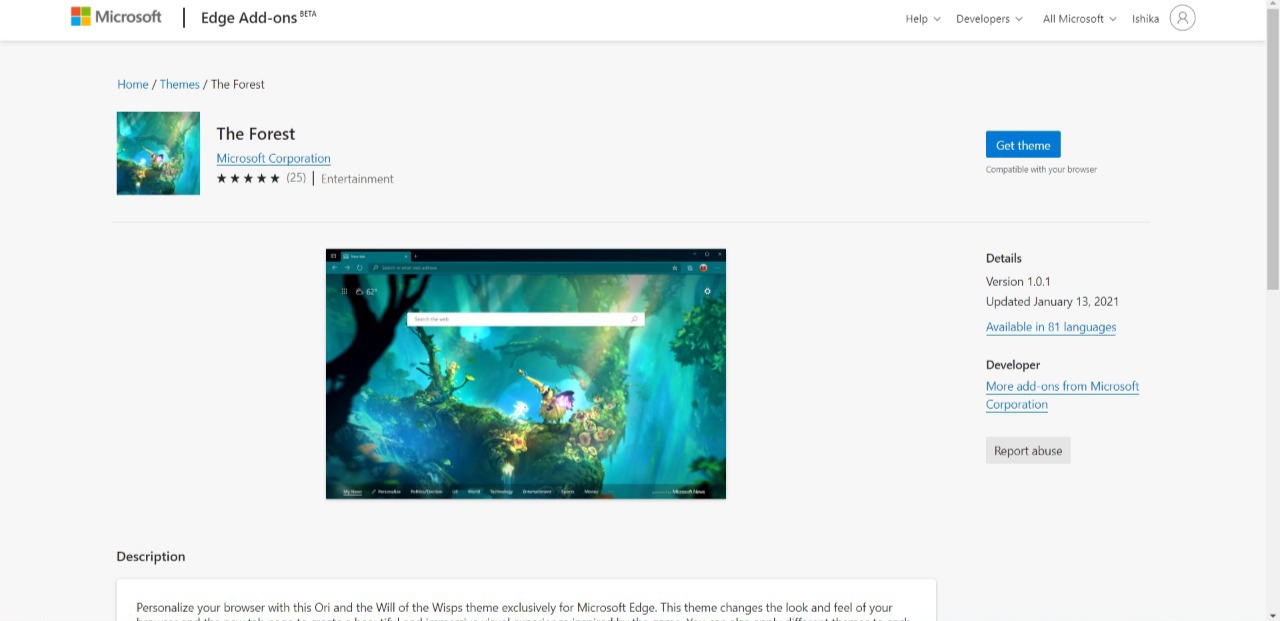Expand the Help dropdown menu
1280x621 pixels.
click(x=923, y=19)
